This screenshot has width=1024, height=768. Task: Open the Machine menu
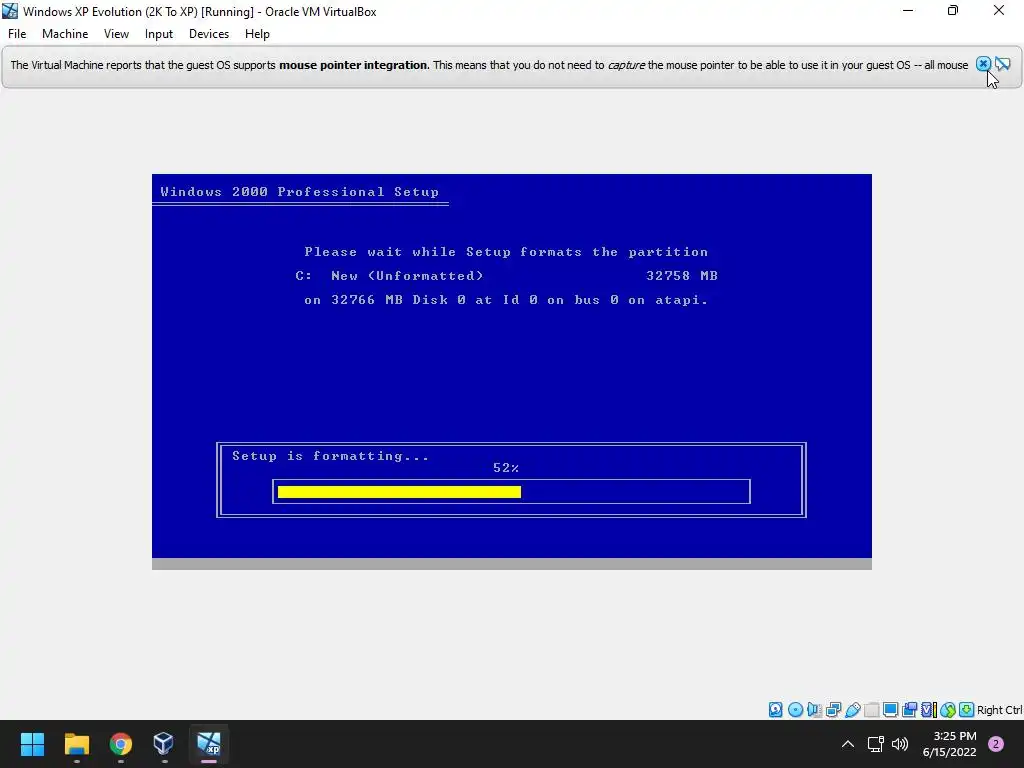65,34
